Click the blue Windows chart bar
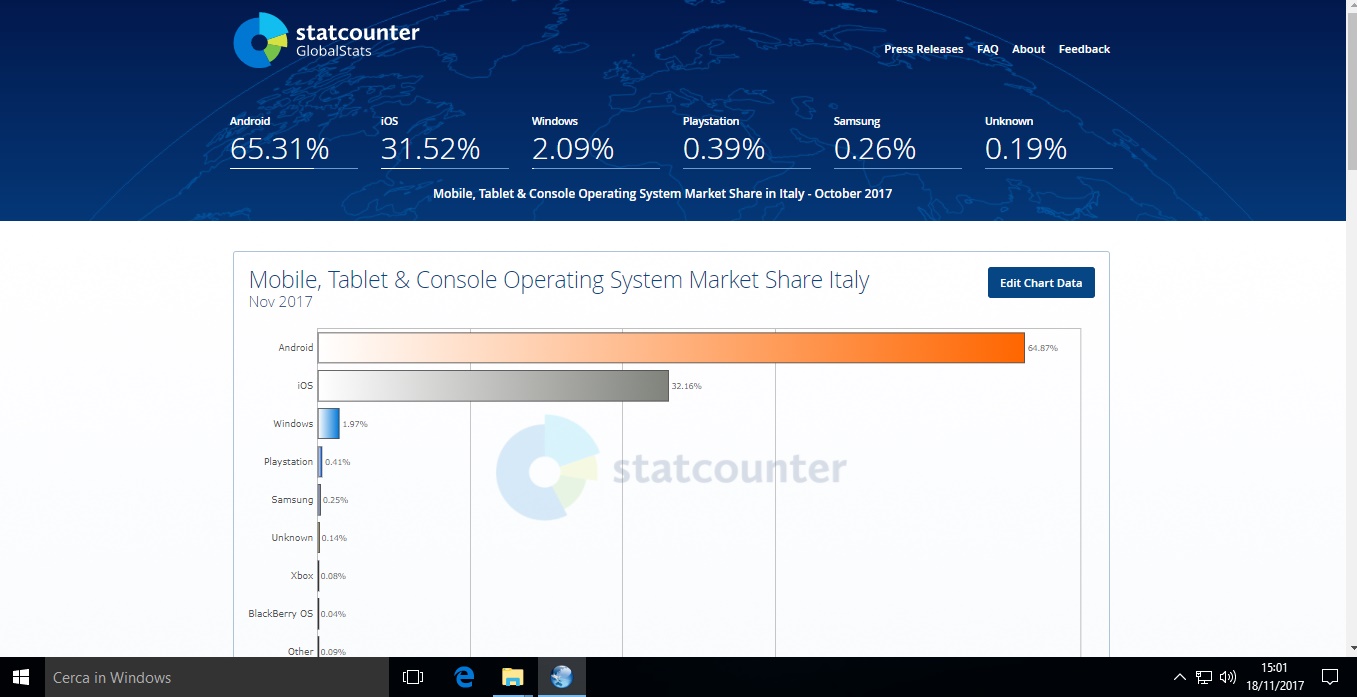Screen dimensions: 1357x697 (x=329, y=424)
